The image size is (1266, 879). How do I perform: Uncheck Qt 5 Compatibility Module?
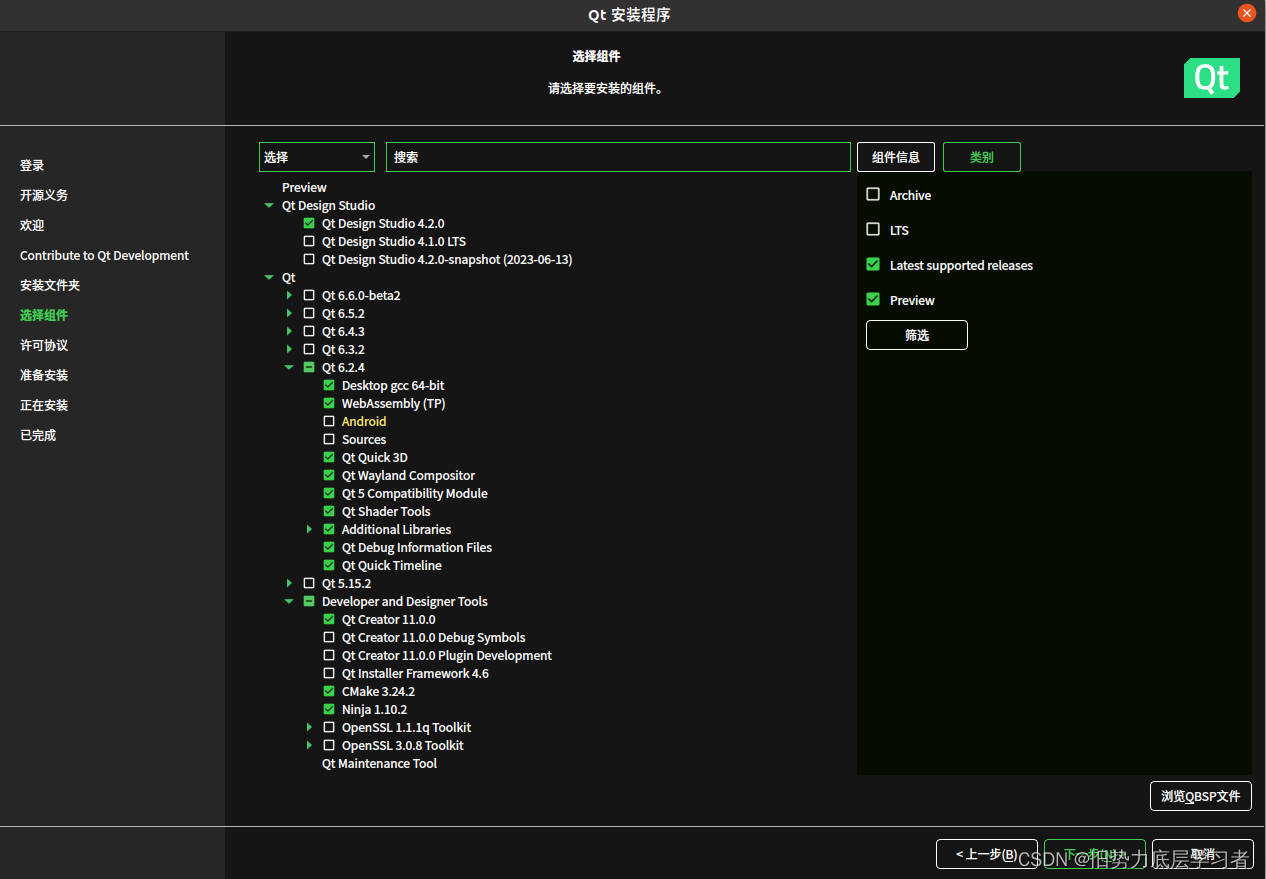click(x=329, y=494)
